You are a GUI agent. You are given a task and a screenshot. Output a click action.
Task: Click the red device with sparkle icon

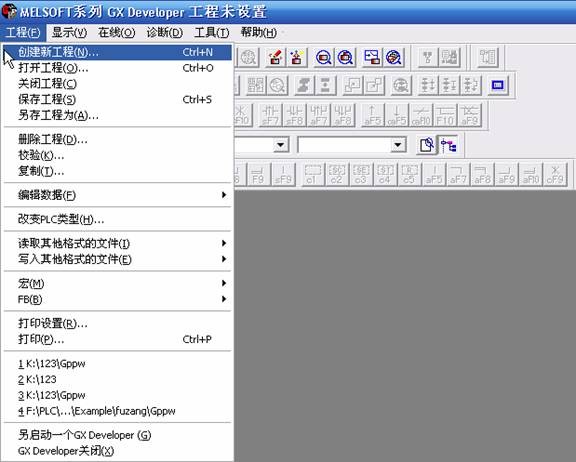(296, 57)
